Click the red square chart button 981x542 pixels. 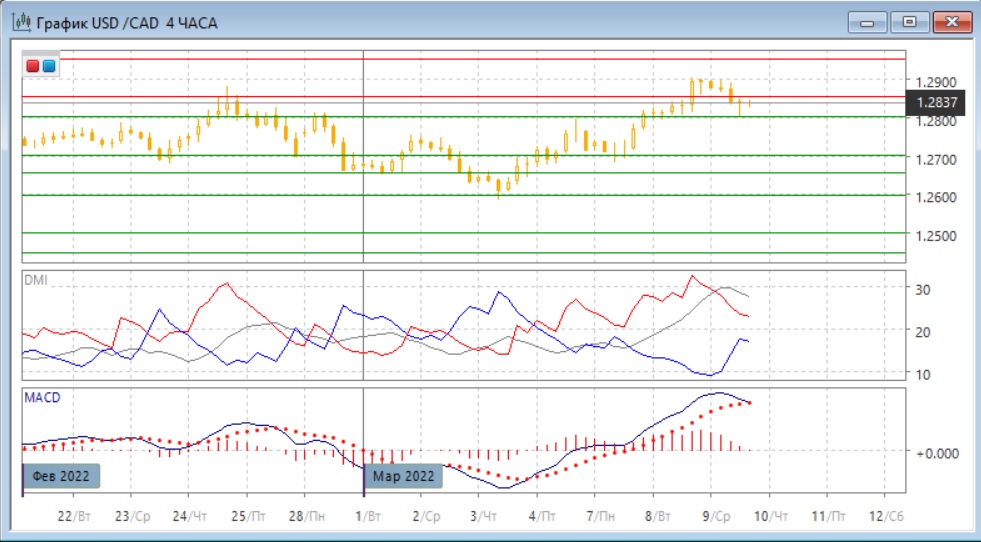tap(33, 66)
